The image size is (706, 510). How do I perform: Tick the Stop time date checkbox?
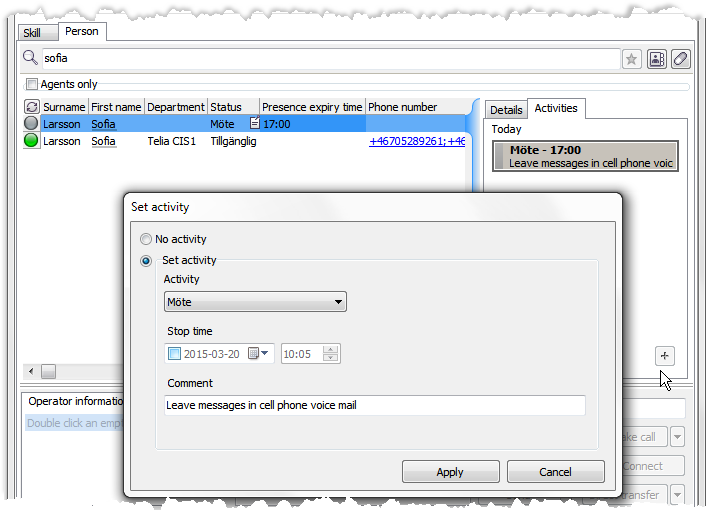[175, 353]
